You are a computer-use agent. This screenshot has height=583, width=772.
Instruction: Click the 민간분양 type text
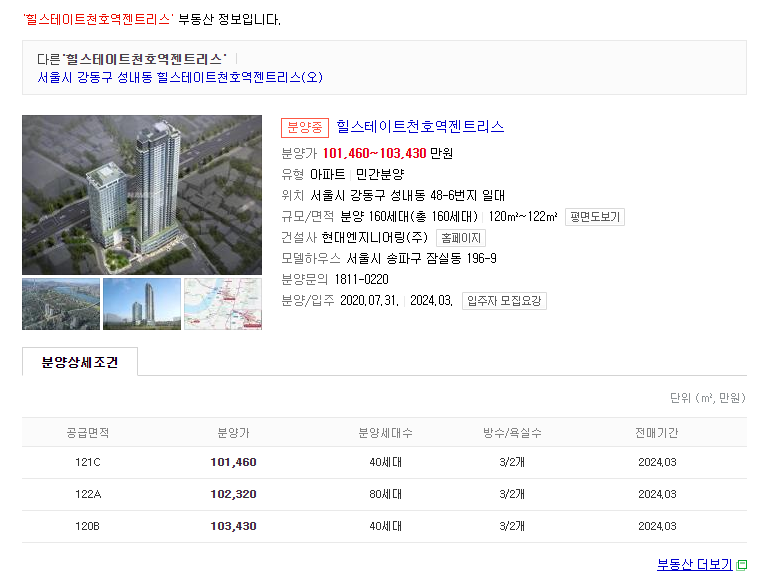point(380,174)
